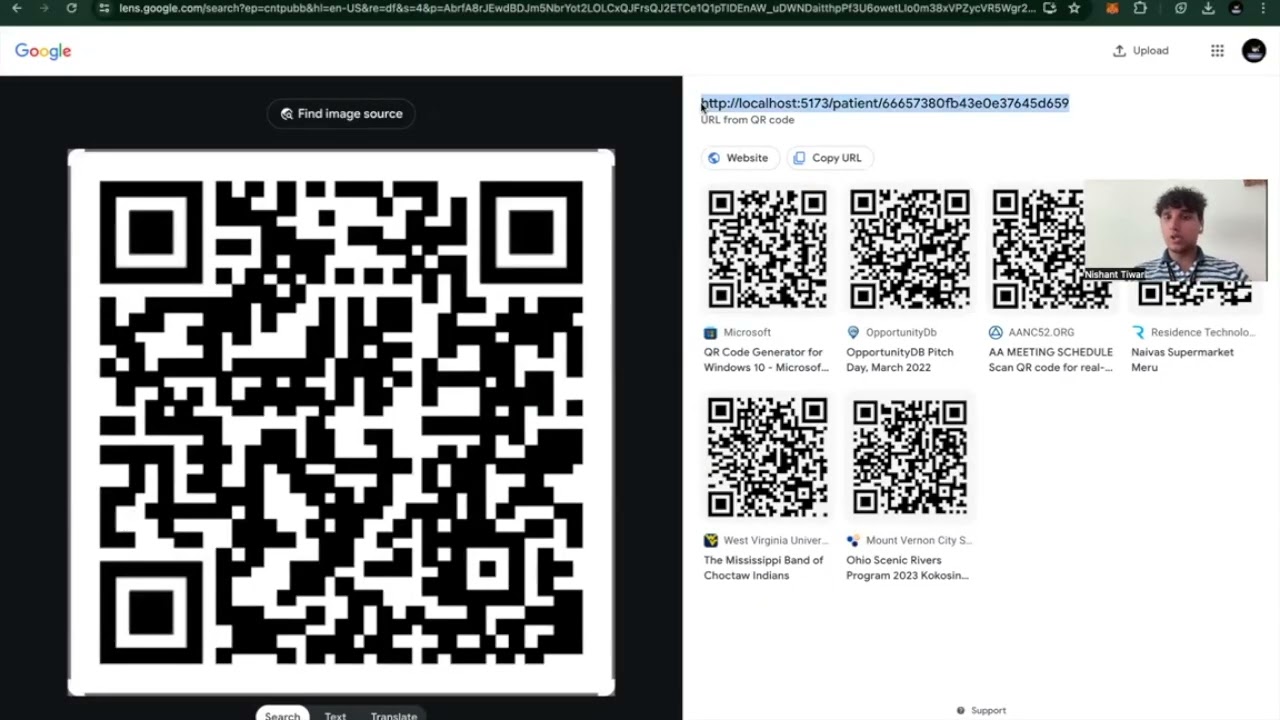Screen dimensions: 1280x720
Task: Click the West Virginia Univer... favicon
Action: (711, 540)
